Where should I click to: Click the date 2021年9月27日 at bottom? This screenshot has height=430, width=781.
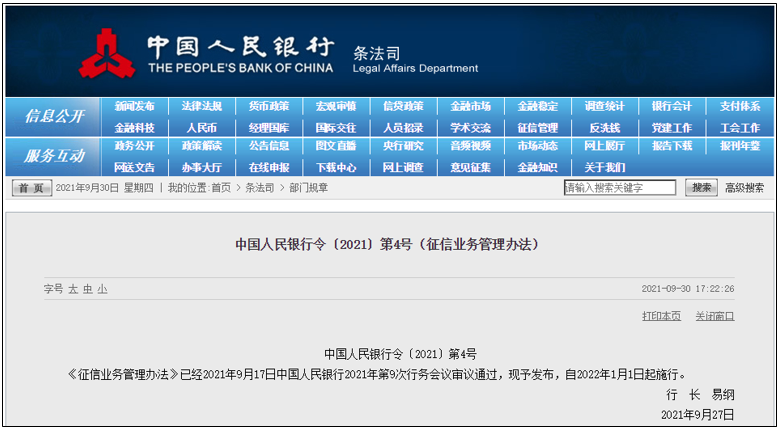tap(698, 415)
